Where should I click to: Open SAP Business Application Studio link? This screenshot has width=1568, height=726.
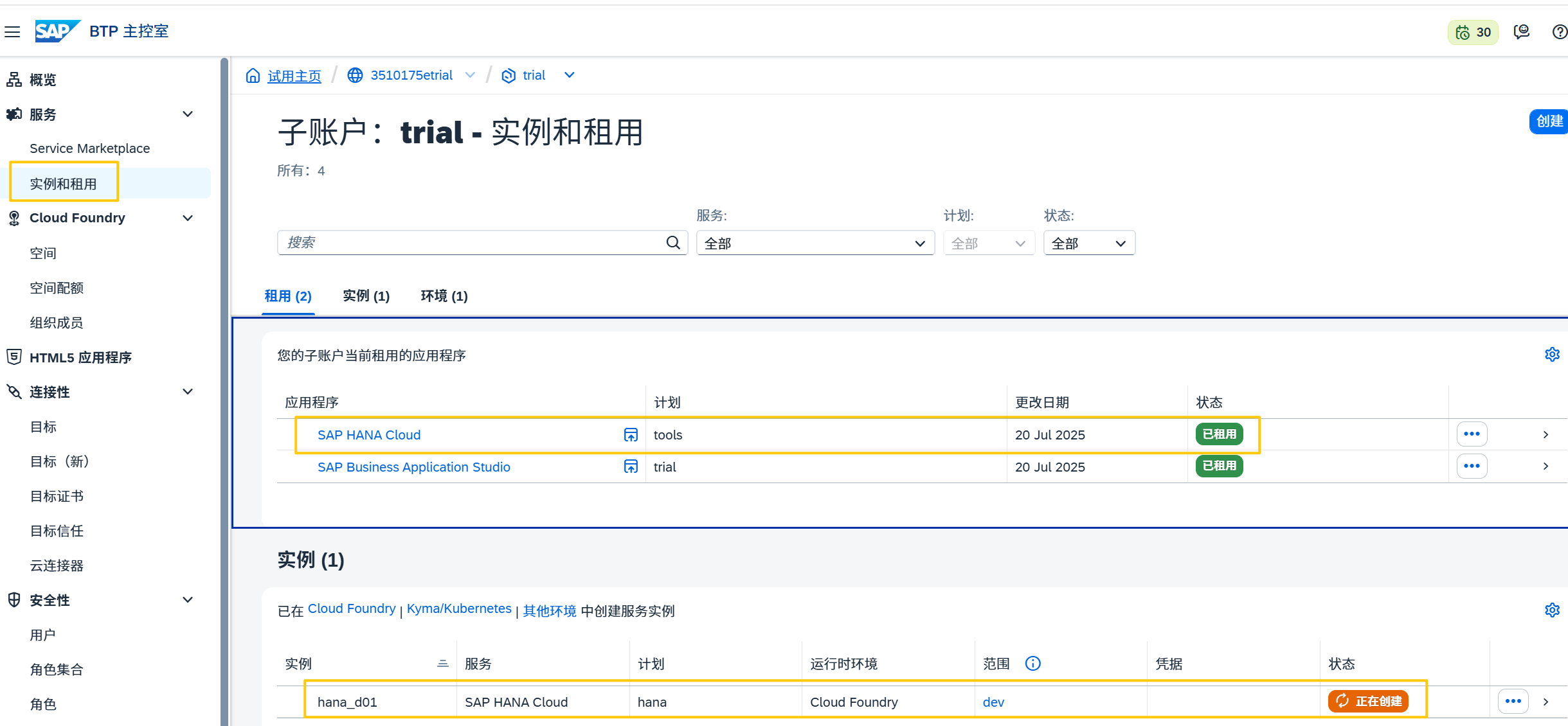[x=414, y=467]
